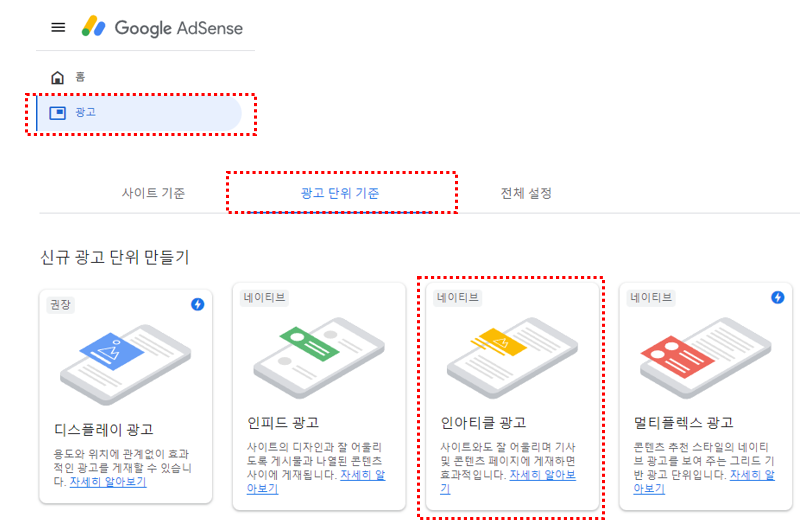Viewport: 808px width, 527px height.
Task: Click the 신규 광고 단위 만들기 heading
Action: tap(115, 257)
